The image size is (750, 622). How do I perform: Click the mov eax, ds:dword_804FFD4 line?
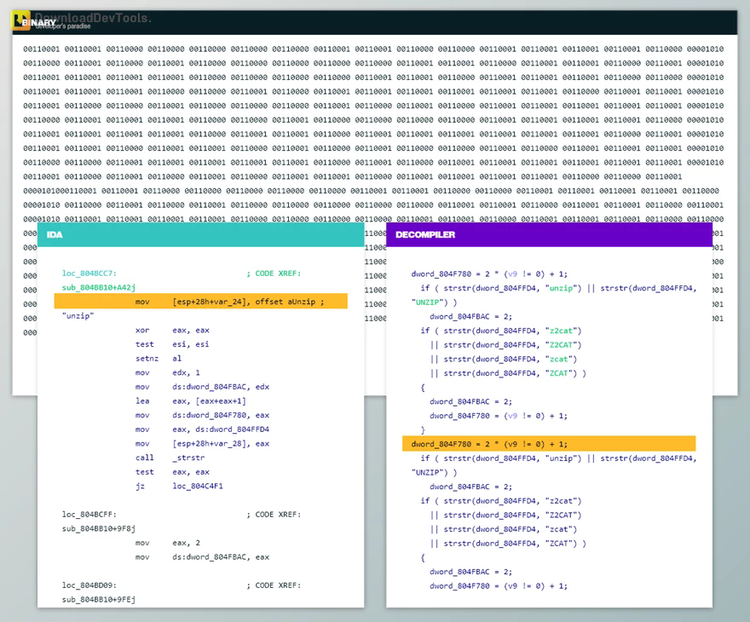[202, 429]
